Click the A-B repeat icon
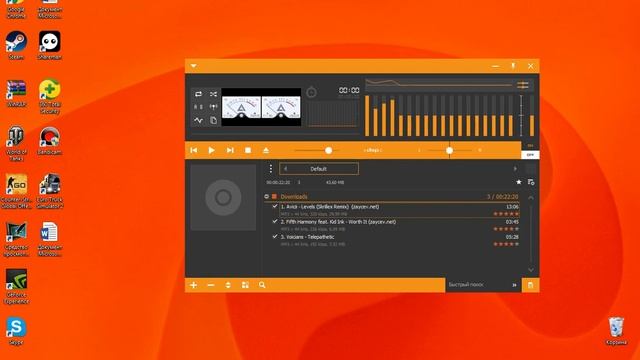Screen dimensions: 640x360 point(198,107)
